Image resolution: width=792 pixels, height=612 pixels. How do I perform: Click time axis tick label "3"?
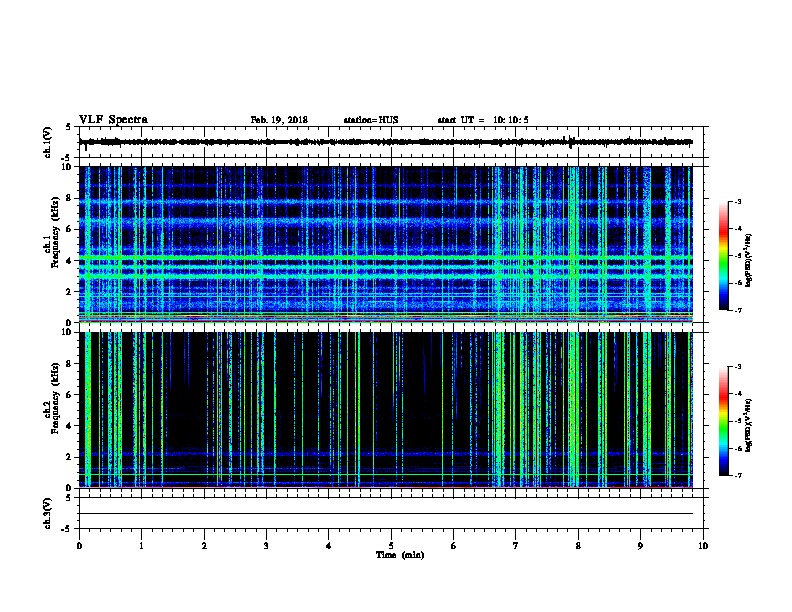tap(266, 546)
